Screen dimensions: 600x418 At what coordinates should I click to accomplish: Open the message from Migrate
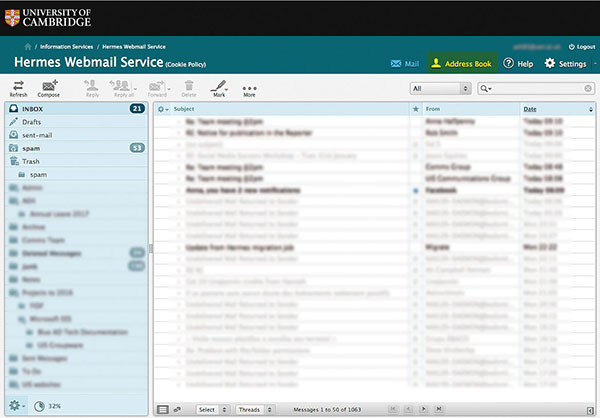[374, 247]
